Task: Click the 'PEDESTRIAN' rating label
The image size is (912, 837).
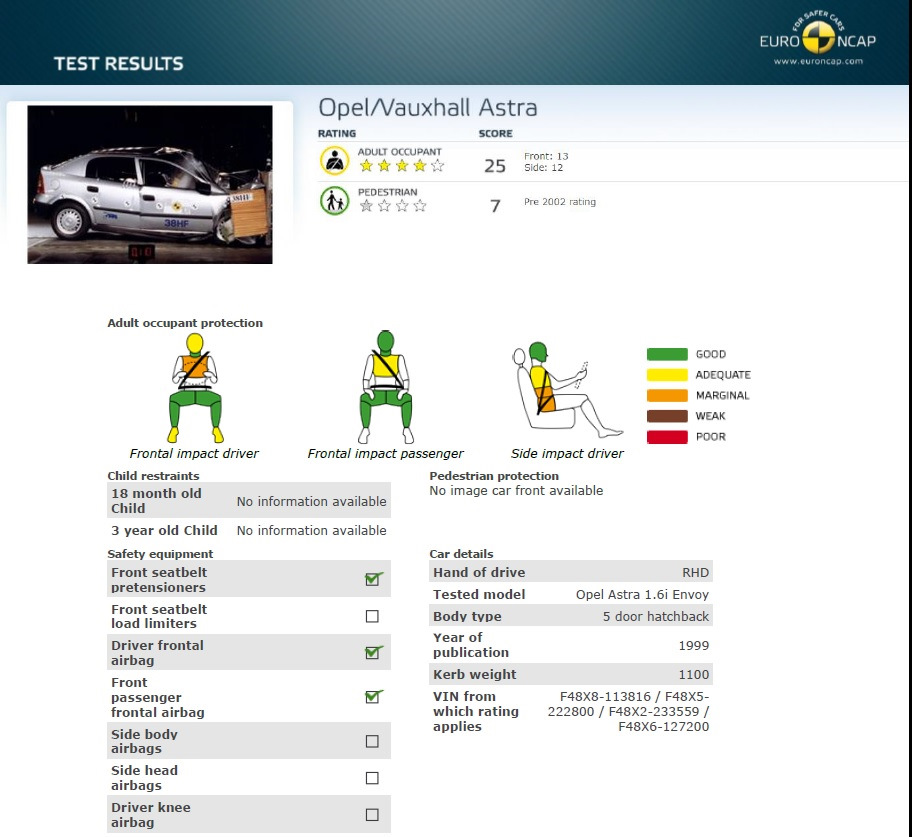Action: 387,192
